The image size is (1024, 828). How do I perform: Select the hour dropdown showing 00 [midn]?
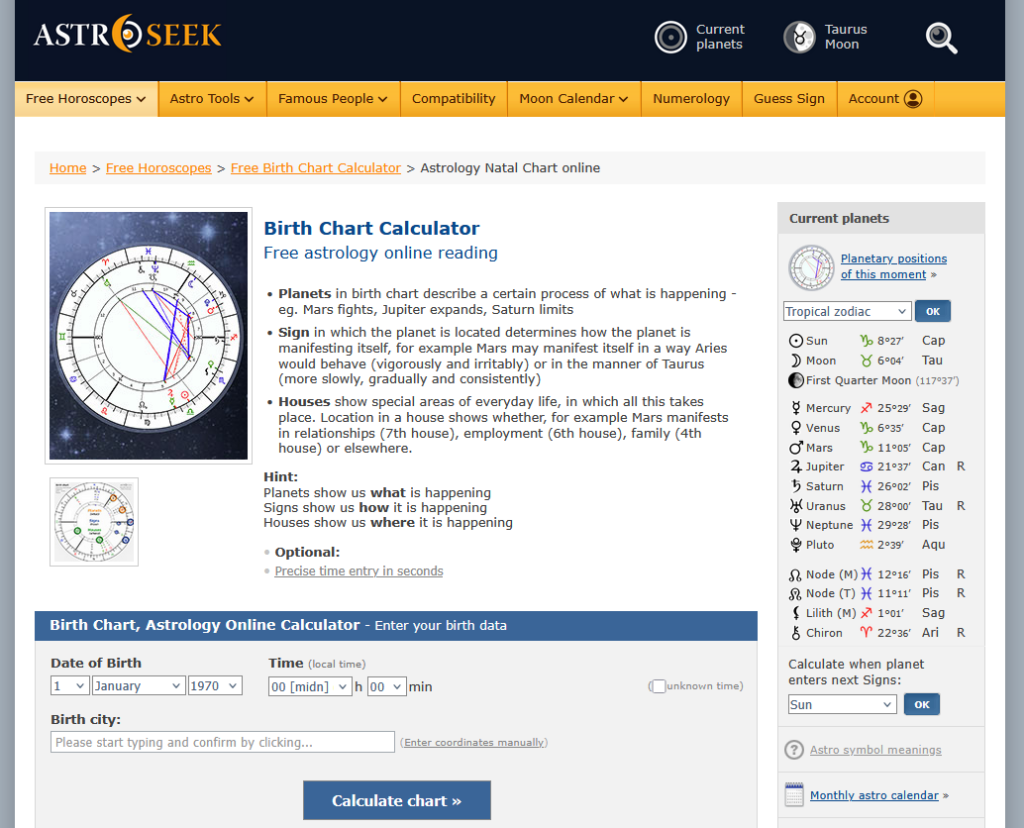point(310,686)
